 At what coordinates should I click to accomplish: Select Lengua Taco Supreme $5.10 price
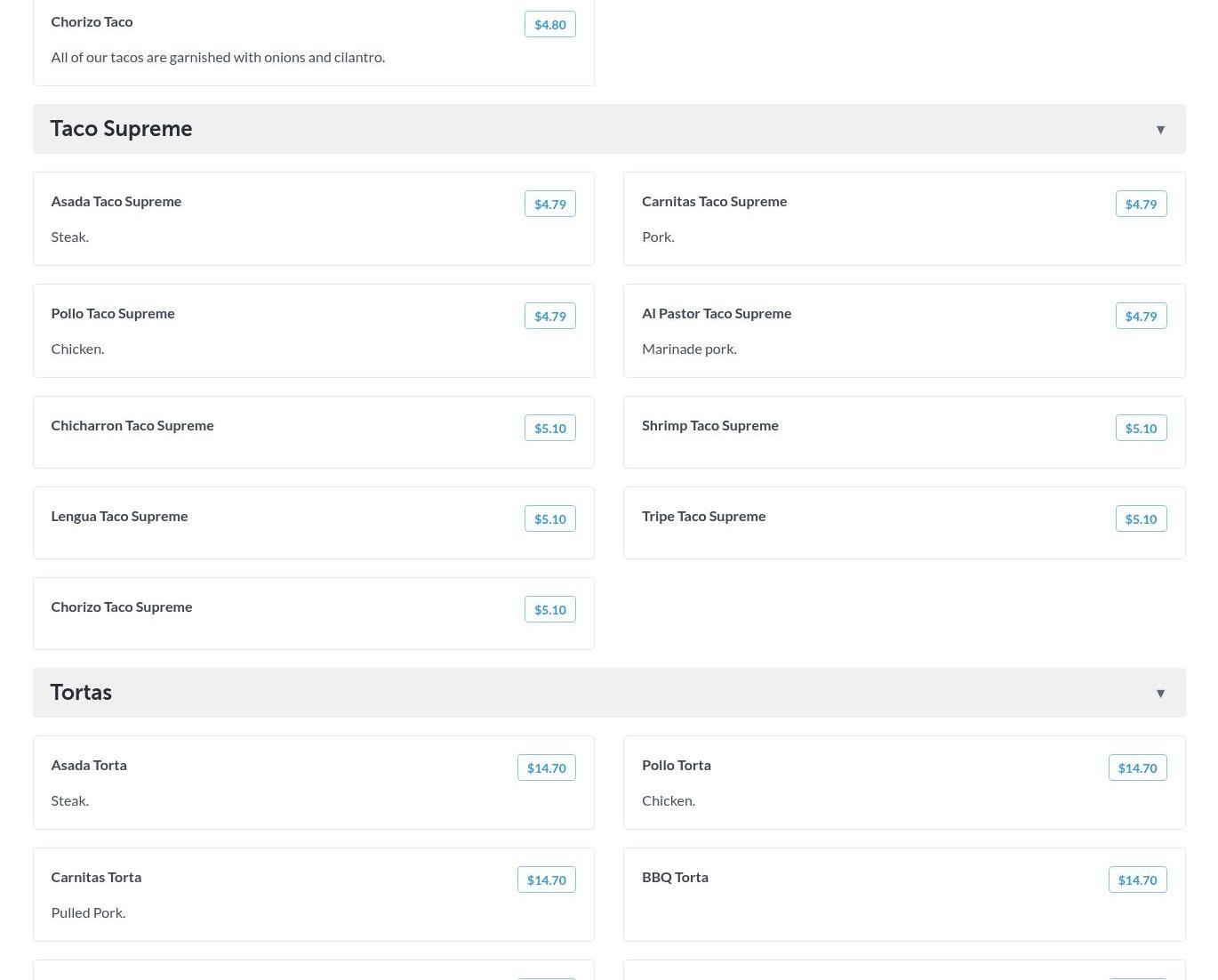[549, 519]
